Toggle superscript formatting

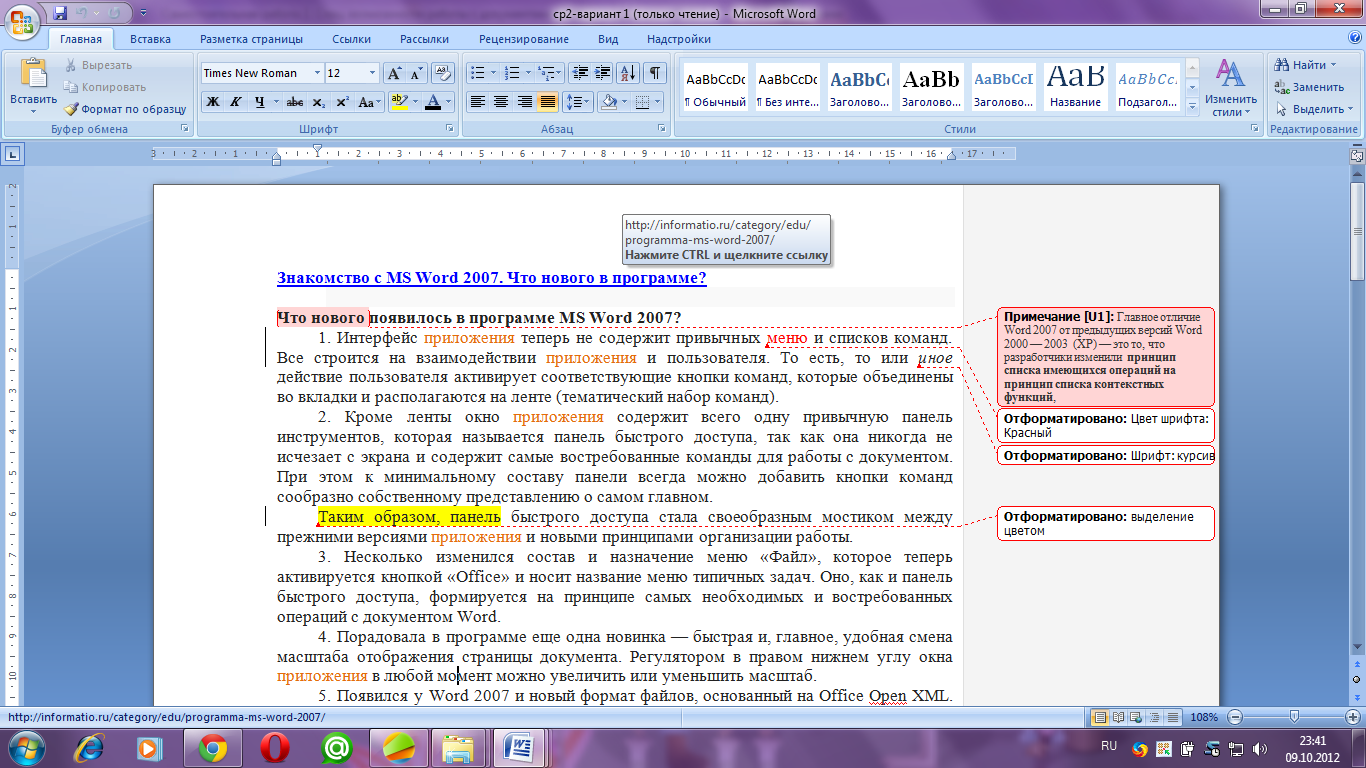point(342,102)
